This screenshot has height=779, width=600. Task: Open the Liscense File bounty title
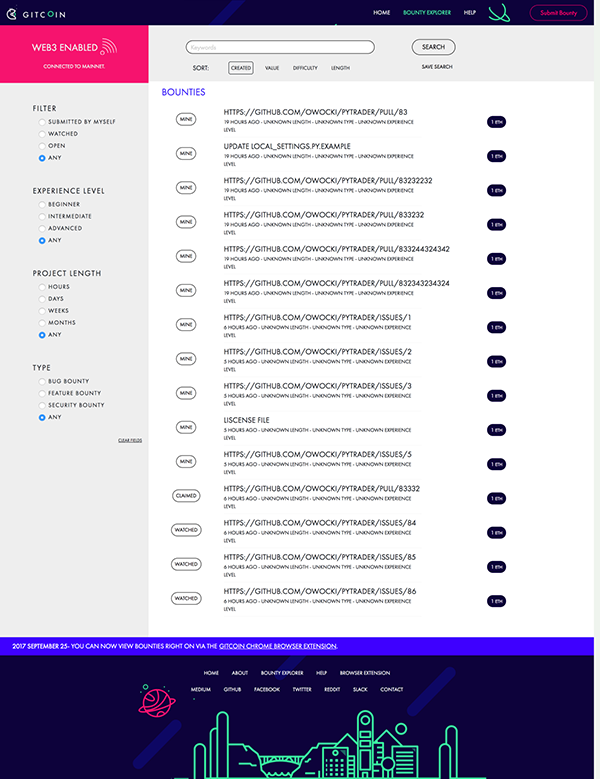(246, 420)
